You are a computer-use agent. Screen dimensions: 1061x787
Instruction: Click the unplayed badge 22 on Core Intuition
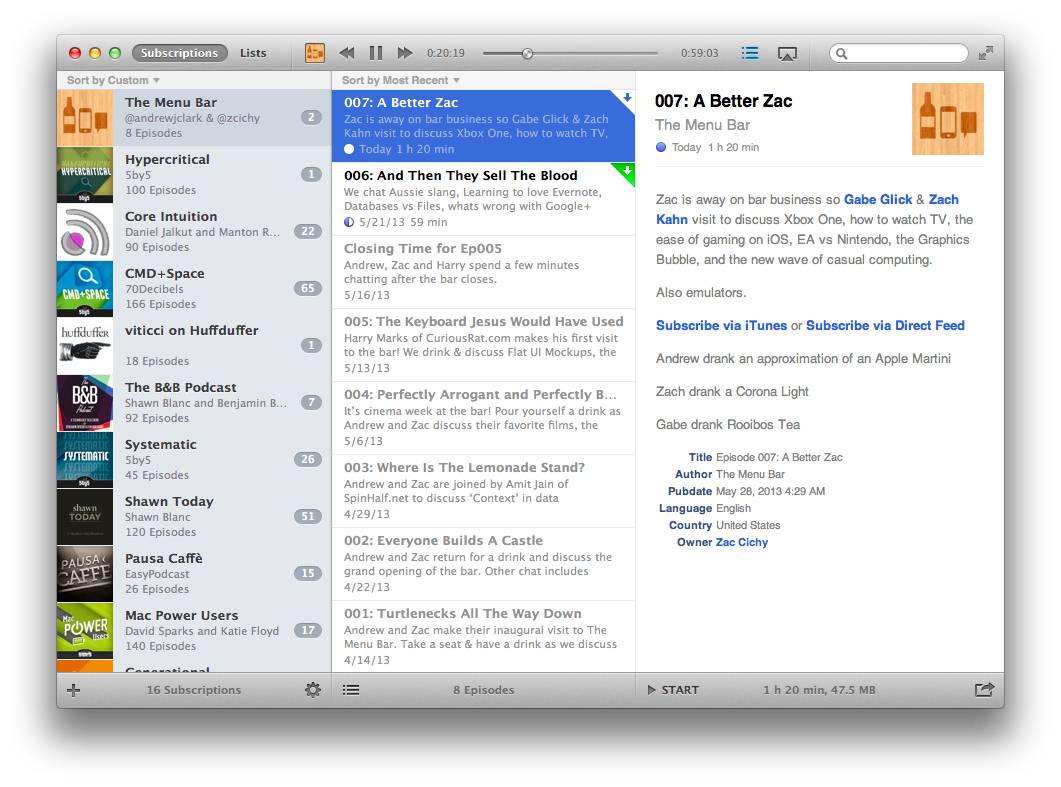(x=308, y=231)
